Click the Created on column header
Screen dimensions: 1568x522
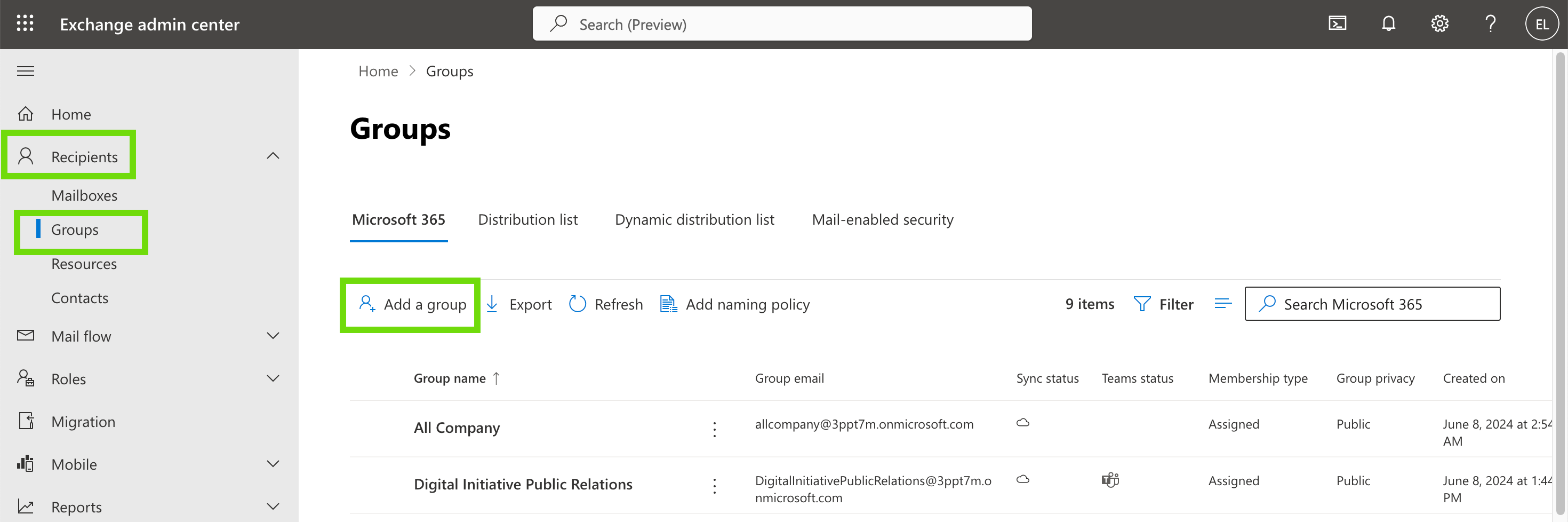tap(1474, 378)
